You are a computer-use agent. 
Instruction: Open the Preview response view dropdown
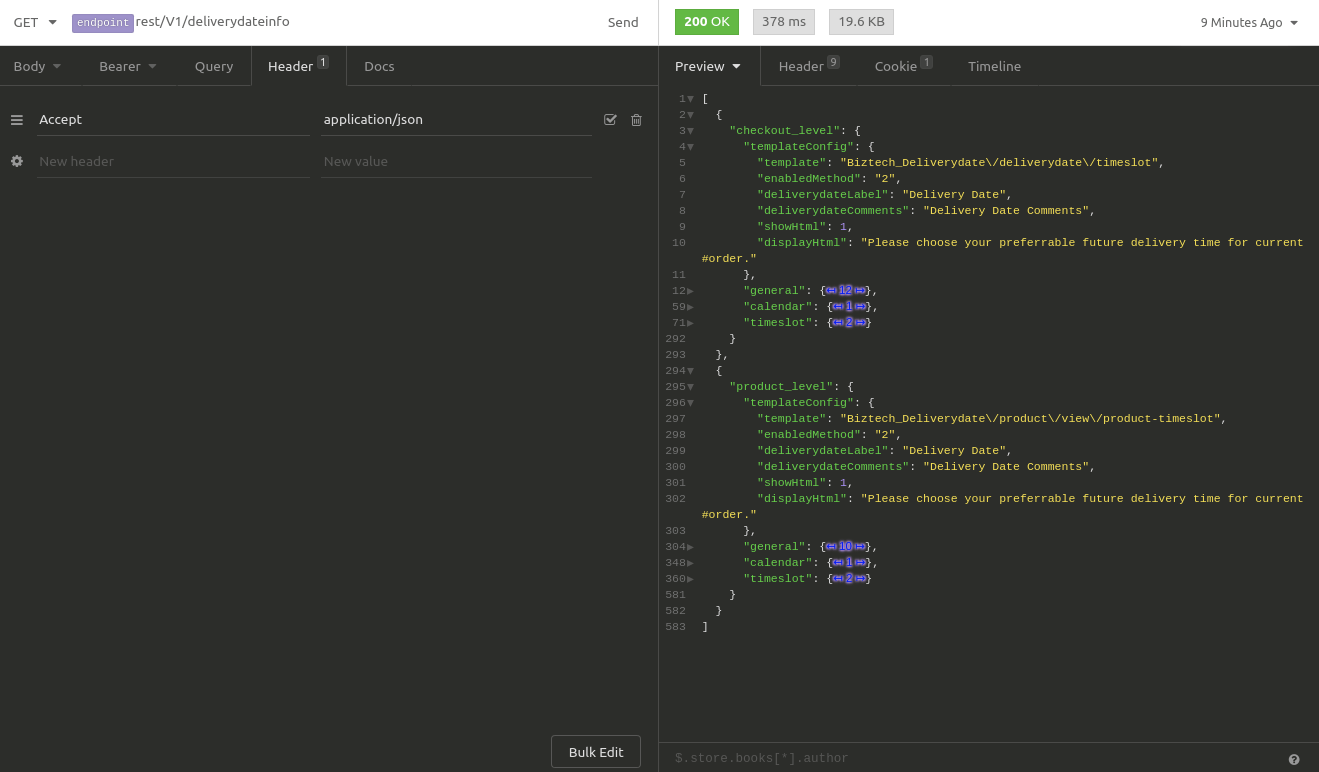click(708, 66)
